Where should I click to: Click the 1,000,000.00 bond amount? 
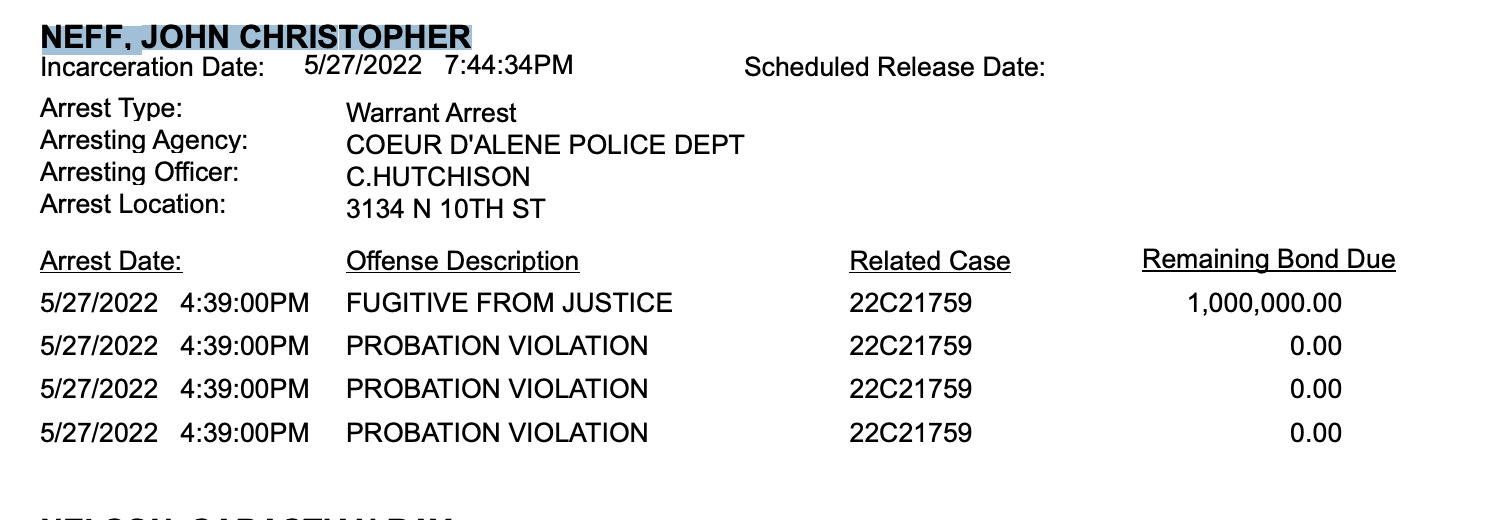[1264, 304]
